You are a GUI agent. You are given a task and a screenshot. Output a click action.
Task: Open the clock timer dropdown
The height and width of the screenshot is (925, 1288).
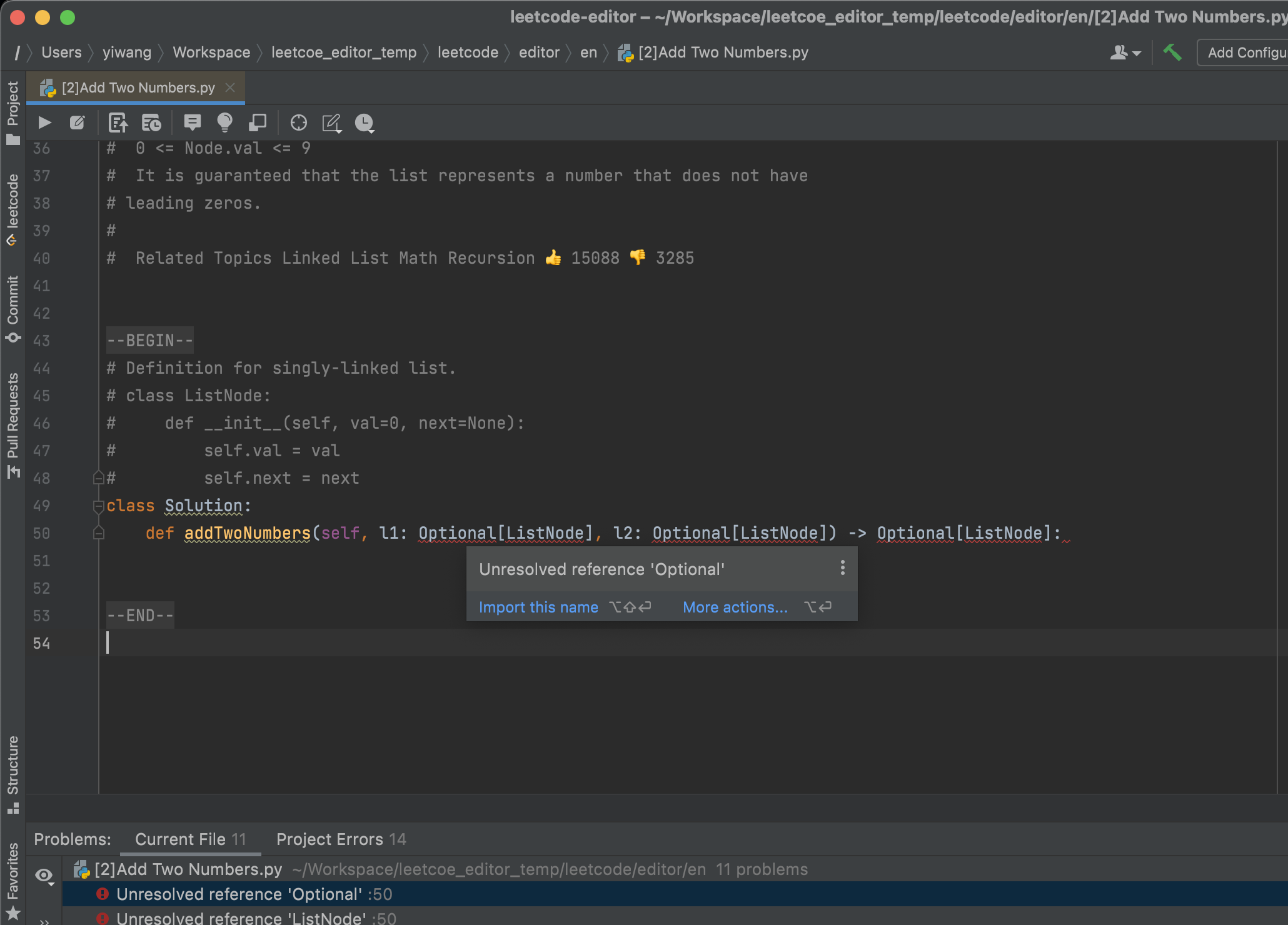coord(365,123)
